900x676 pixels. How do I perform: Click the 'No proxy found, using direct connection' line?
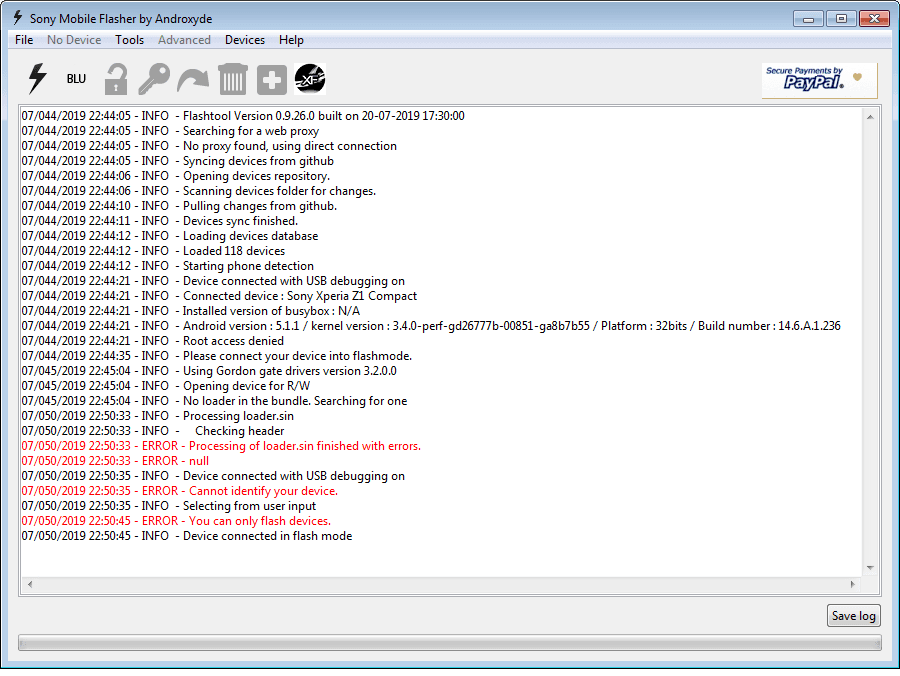210,146
